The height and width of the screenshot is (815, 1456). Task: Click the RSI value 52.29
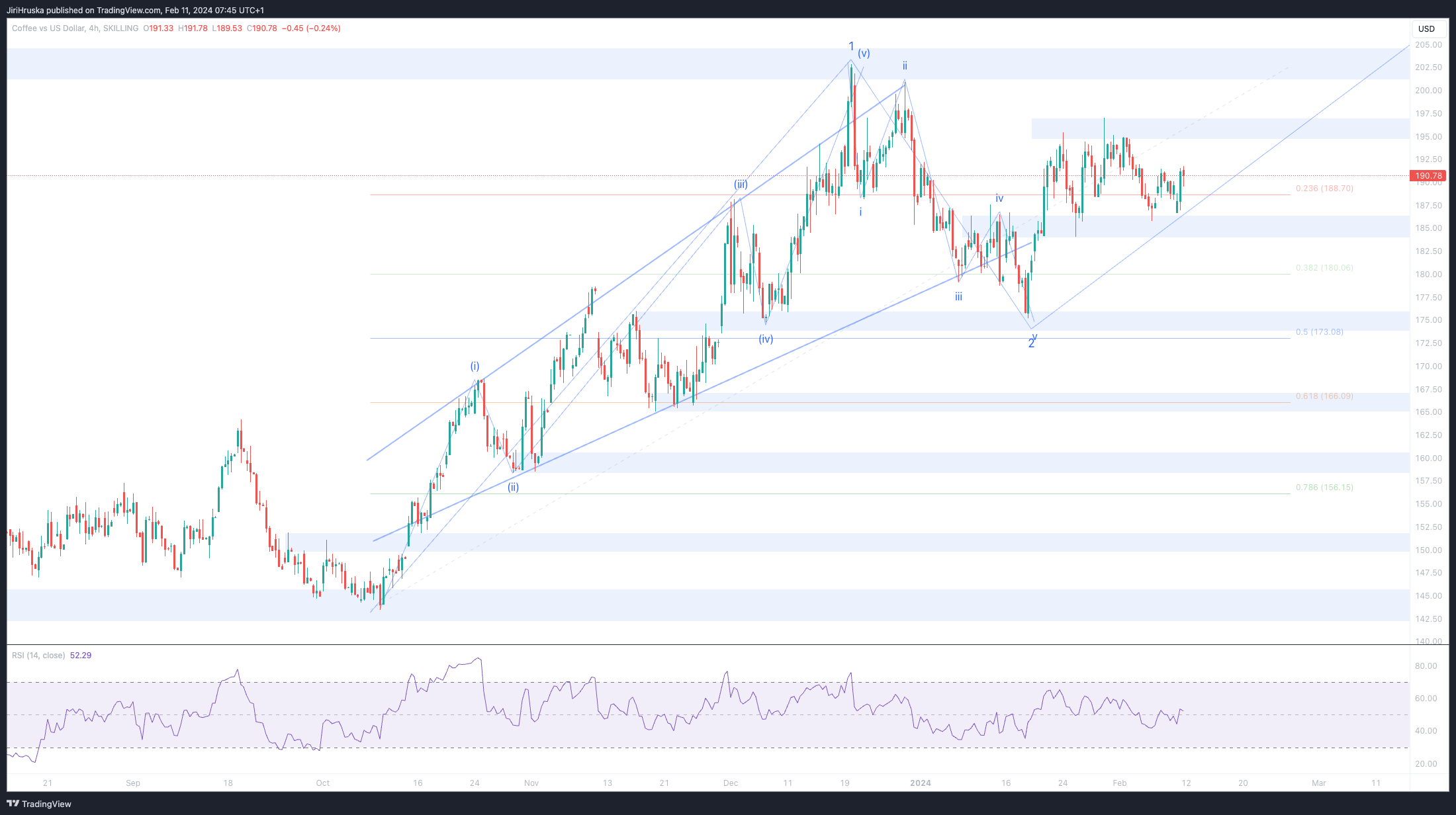[81, 656]
